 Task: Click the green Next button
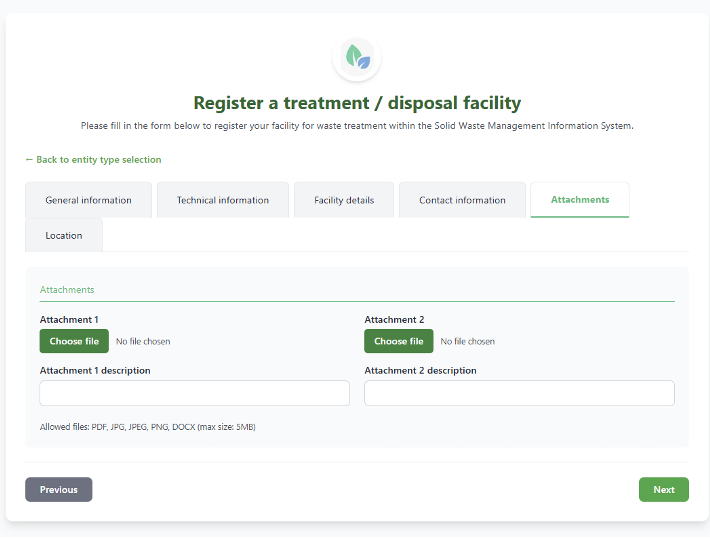[x=664, y=490]
